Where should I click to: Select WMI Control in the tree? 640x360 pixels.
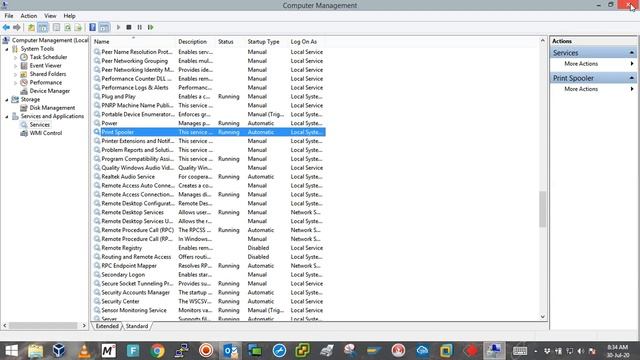(46, 133)
